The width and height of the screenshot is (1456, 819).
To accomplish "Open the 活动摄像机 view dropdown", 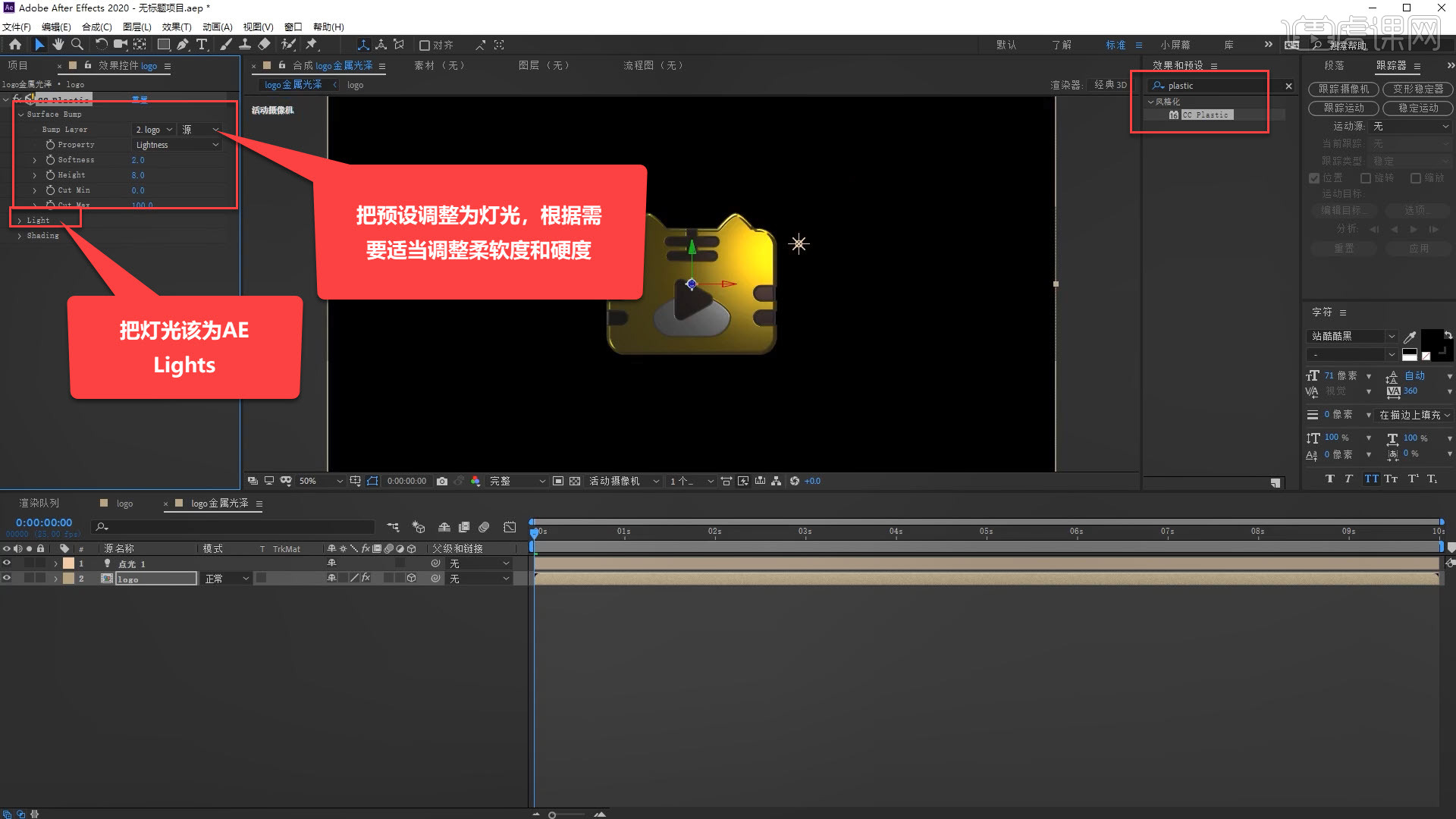I will (624, 481).
